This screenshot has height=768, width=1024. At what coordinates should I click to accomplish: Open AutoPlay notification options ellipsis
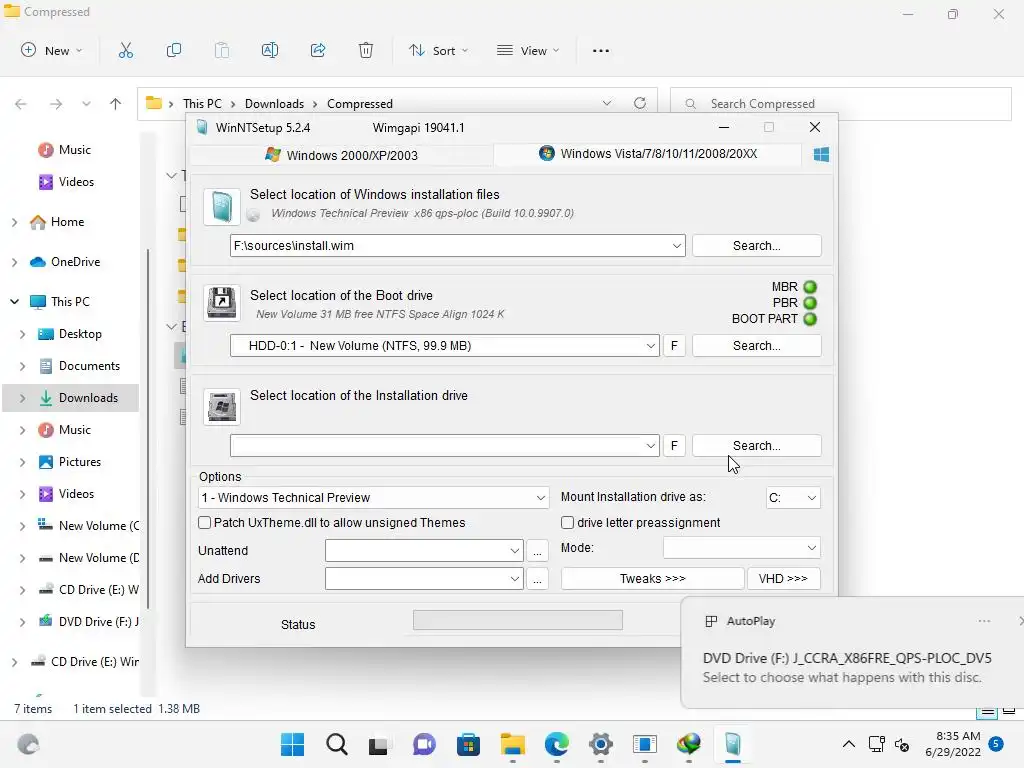click(x=984, y=621)
